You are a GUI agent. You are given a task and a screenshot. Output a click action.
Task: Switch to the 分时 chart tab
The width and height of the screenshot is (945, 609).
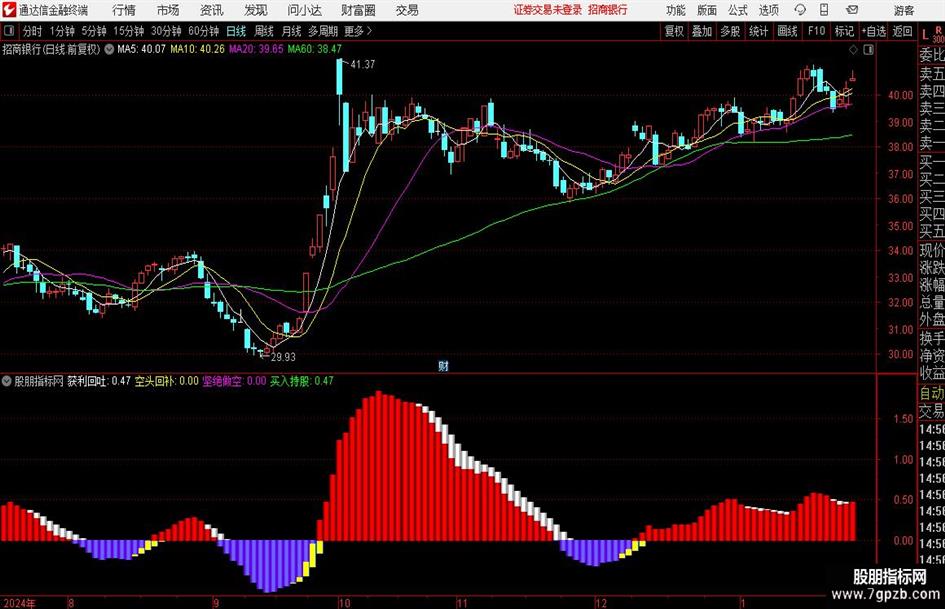[32, 31]
